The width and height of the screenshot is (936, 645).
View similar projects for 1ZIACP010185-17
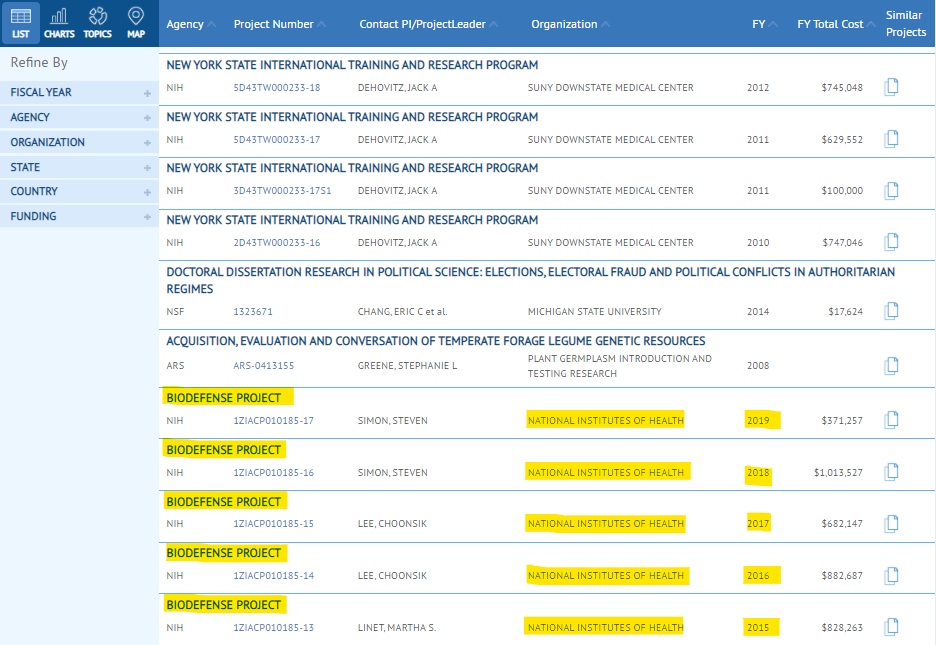[891, 420]
